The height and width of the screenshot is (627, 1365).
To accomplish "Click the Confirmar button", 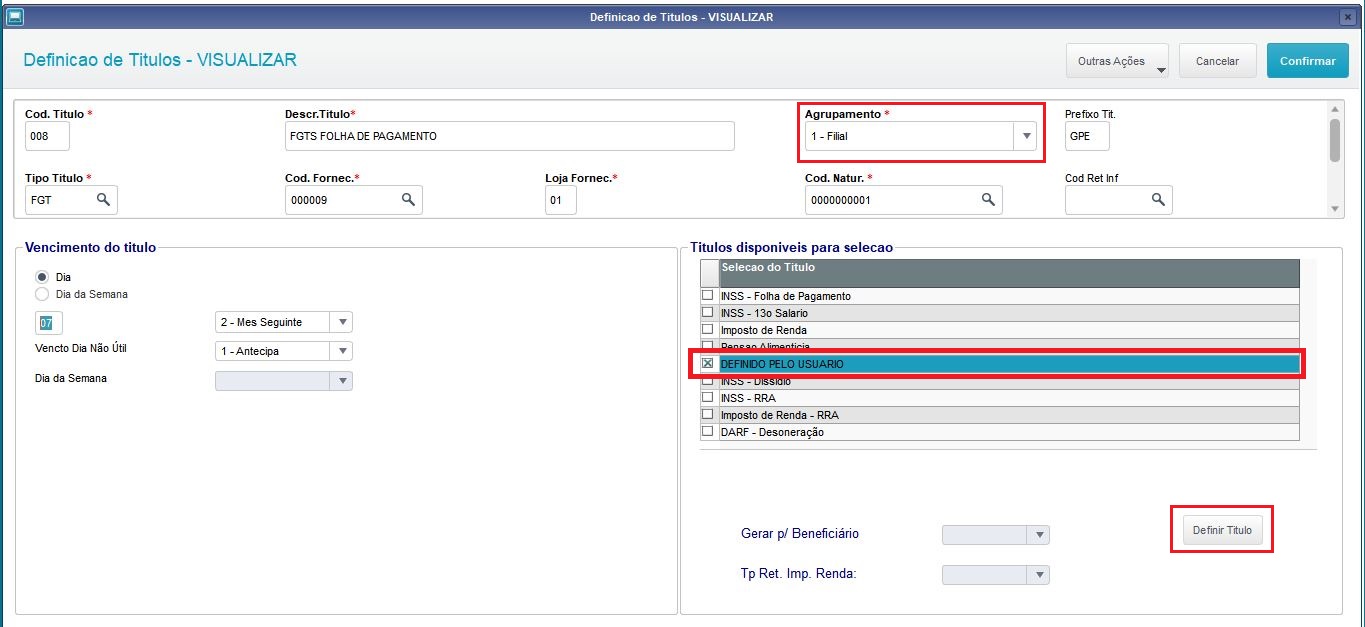I will (x=1307, y=61).
